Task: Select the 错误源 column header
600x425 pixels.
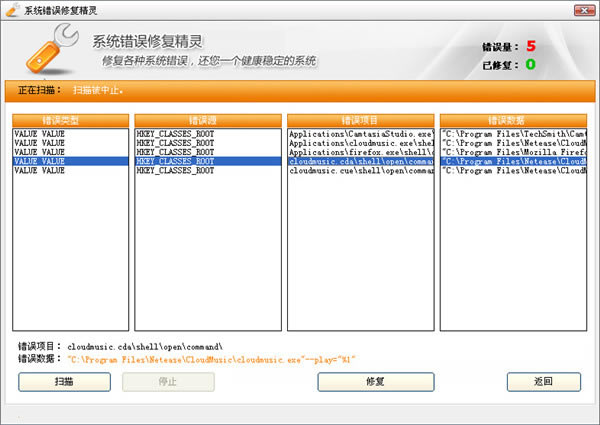Action: point(208,120)
